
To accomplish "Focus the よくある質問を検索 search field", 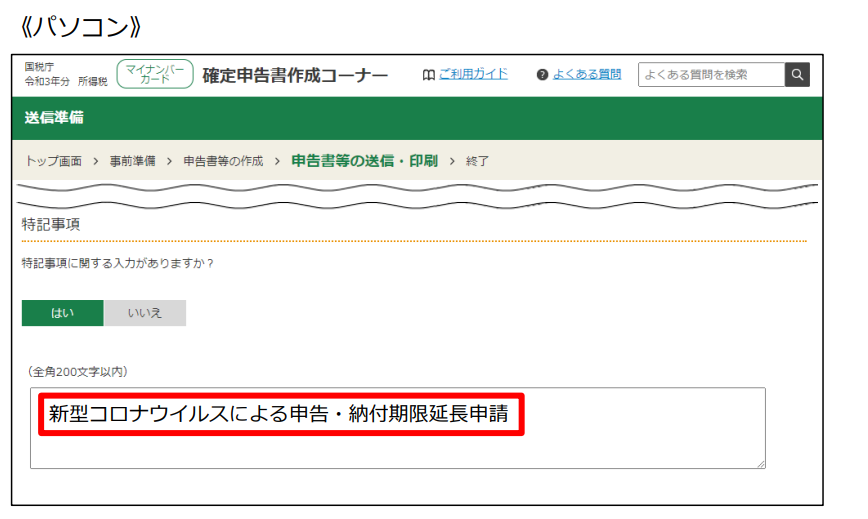I will coord(711,75).
